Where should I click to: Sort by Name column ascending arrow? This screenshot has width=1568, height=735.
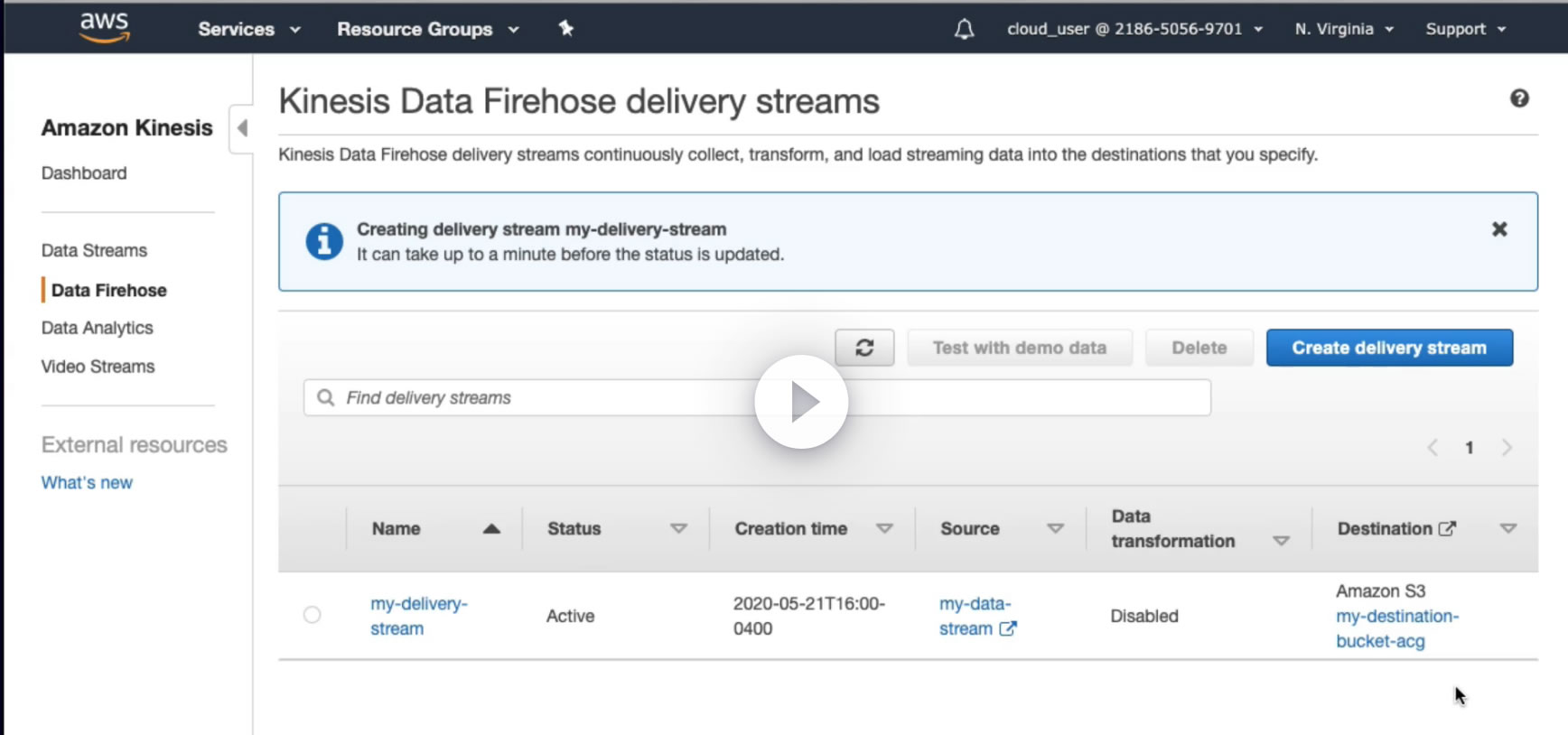491,529
